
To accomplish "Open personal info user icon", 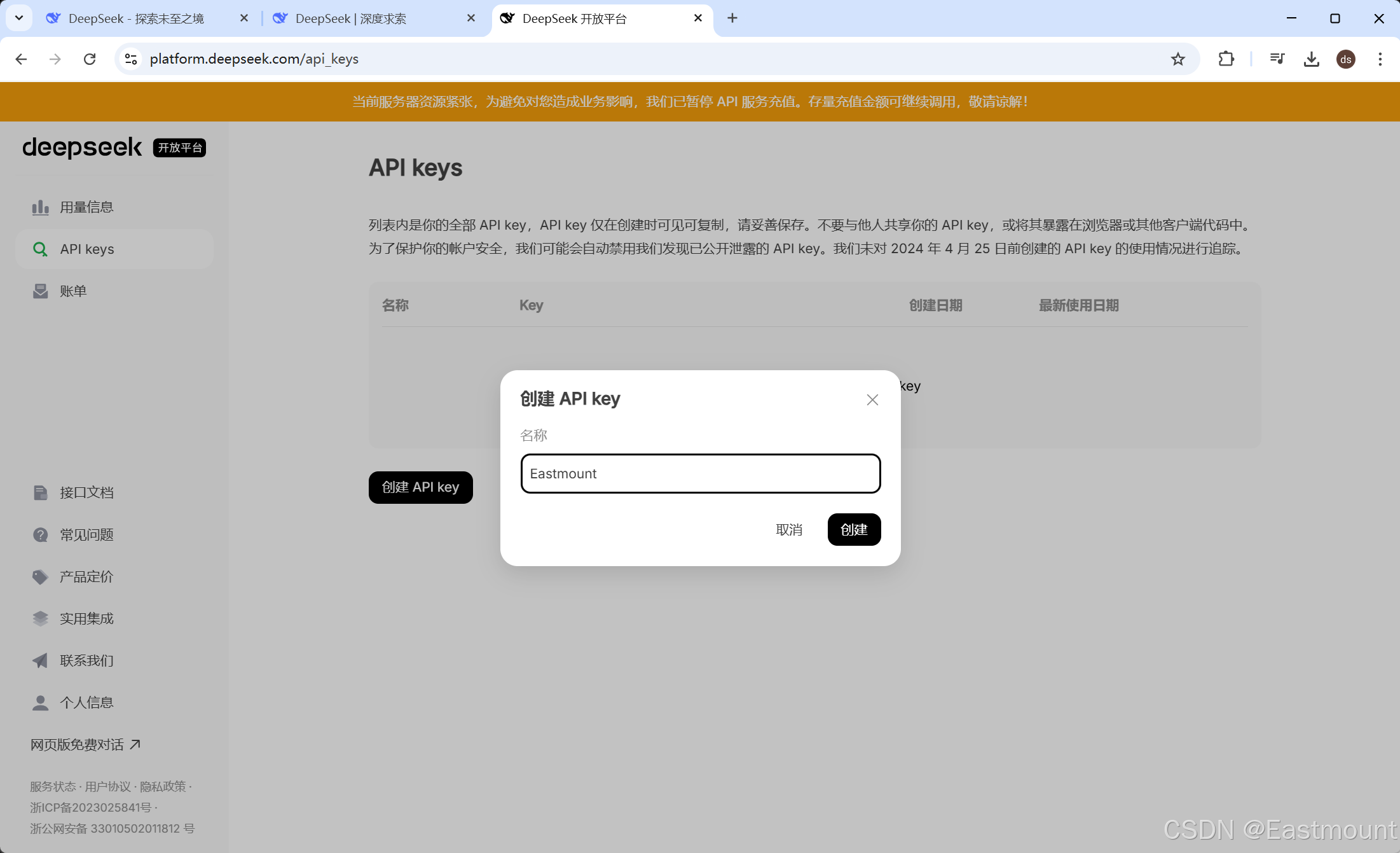I will click(40, 703).
